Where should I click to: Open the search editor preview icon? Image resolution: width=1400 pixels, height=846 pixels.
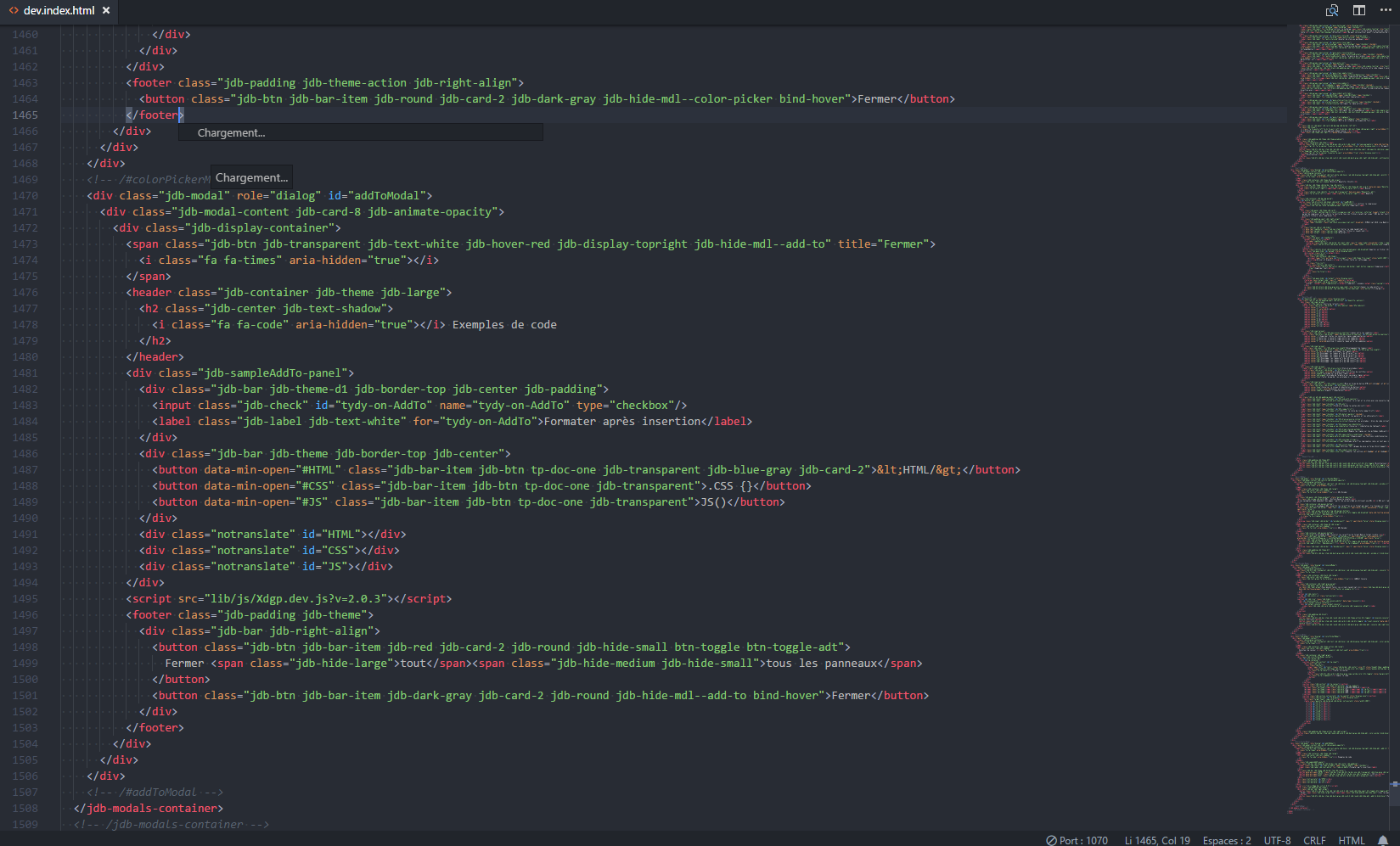pyautogui.click(x=1331, y=10)
